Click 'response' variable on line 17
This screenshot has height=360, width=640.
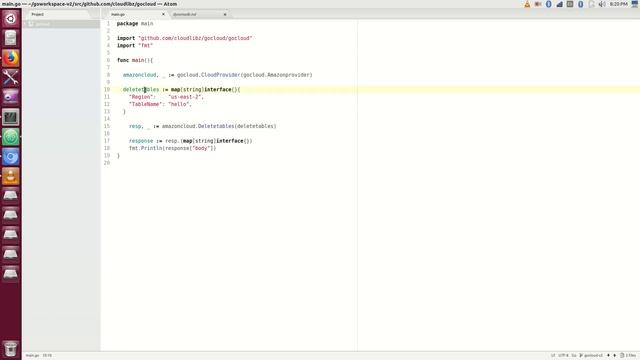[141, 141]
